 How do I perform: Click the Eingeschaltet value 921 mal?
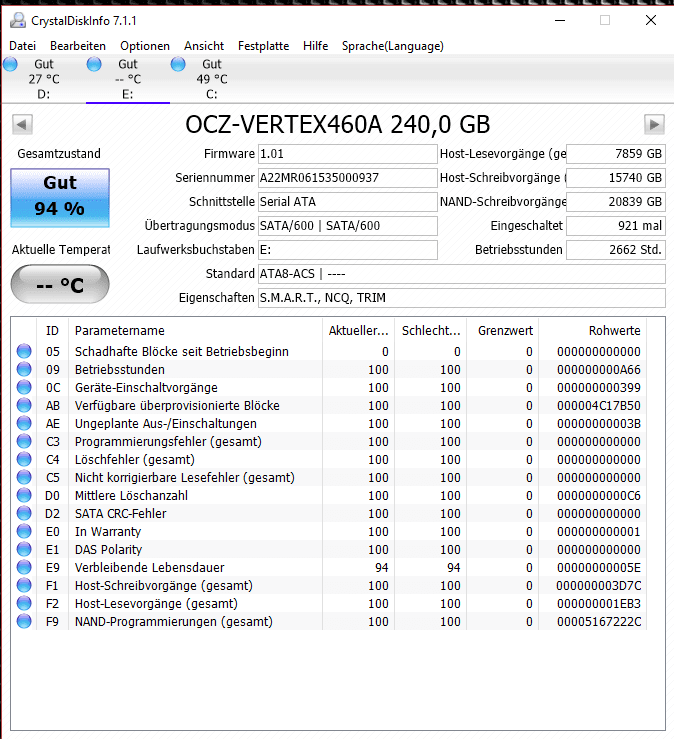(x=616, y=226)
